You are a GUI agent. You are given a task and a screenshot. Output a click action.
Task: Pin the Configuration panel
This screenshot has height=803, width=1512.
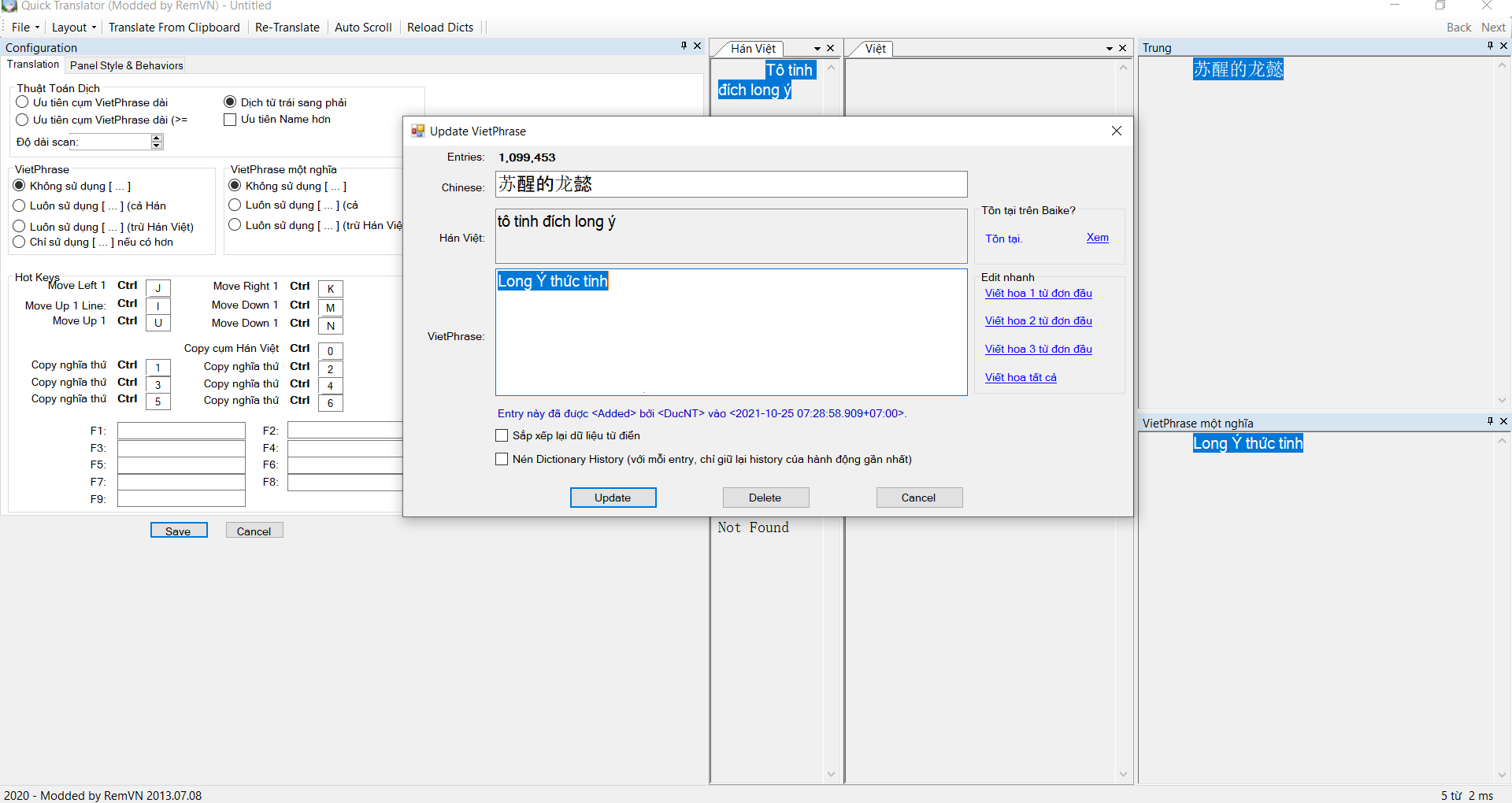coord(684,46)
